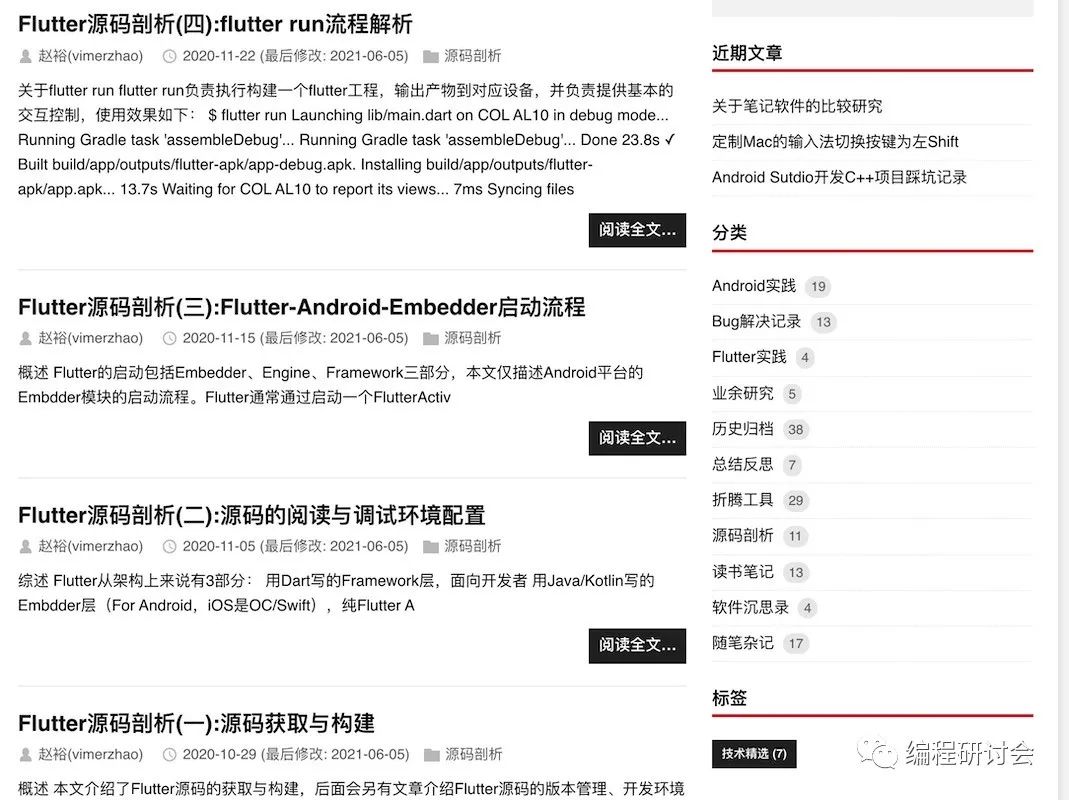Click folder icon on flutter run流程解析 post

point(431,56)
